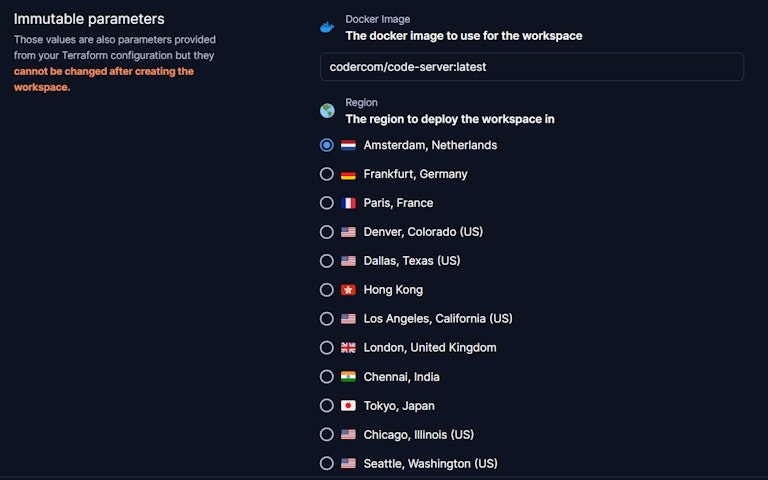Pick the London, United Kingdom radio button
The width and height of the screenshot is (768, 480).
point(327,348)
